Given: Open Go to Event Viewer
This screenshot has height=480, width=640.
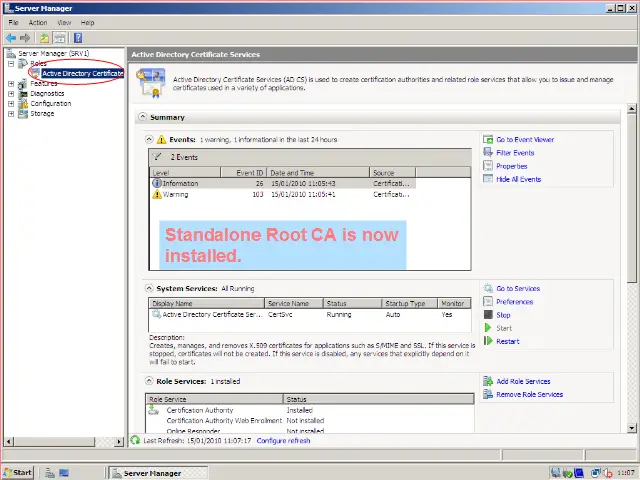Looking at the screenshot, I should coord(524,140).
